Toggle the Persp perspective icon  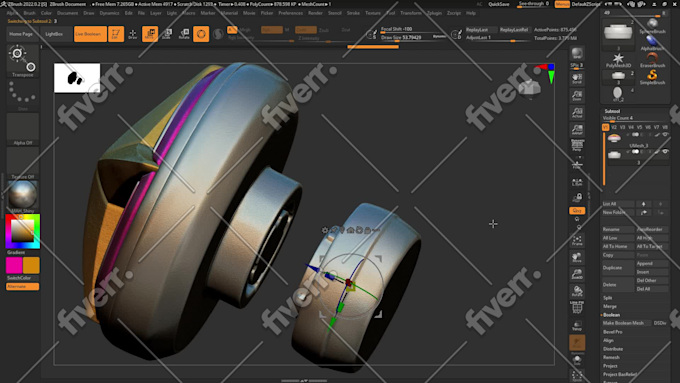coord(577,146)
